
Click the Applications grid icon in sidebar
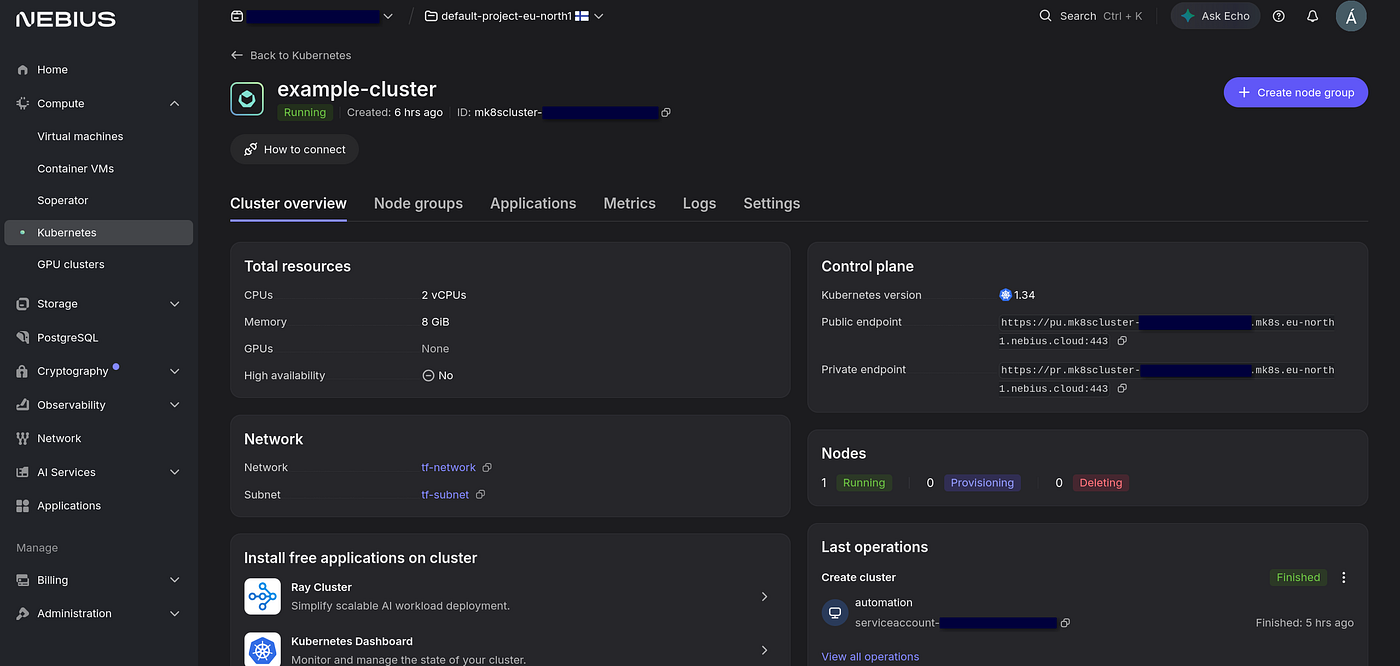[x=23, y=506]
